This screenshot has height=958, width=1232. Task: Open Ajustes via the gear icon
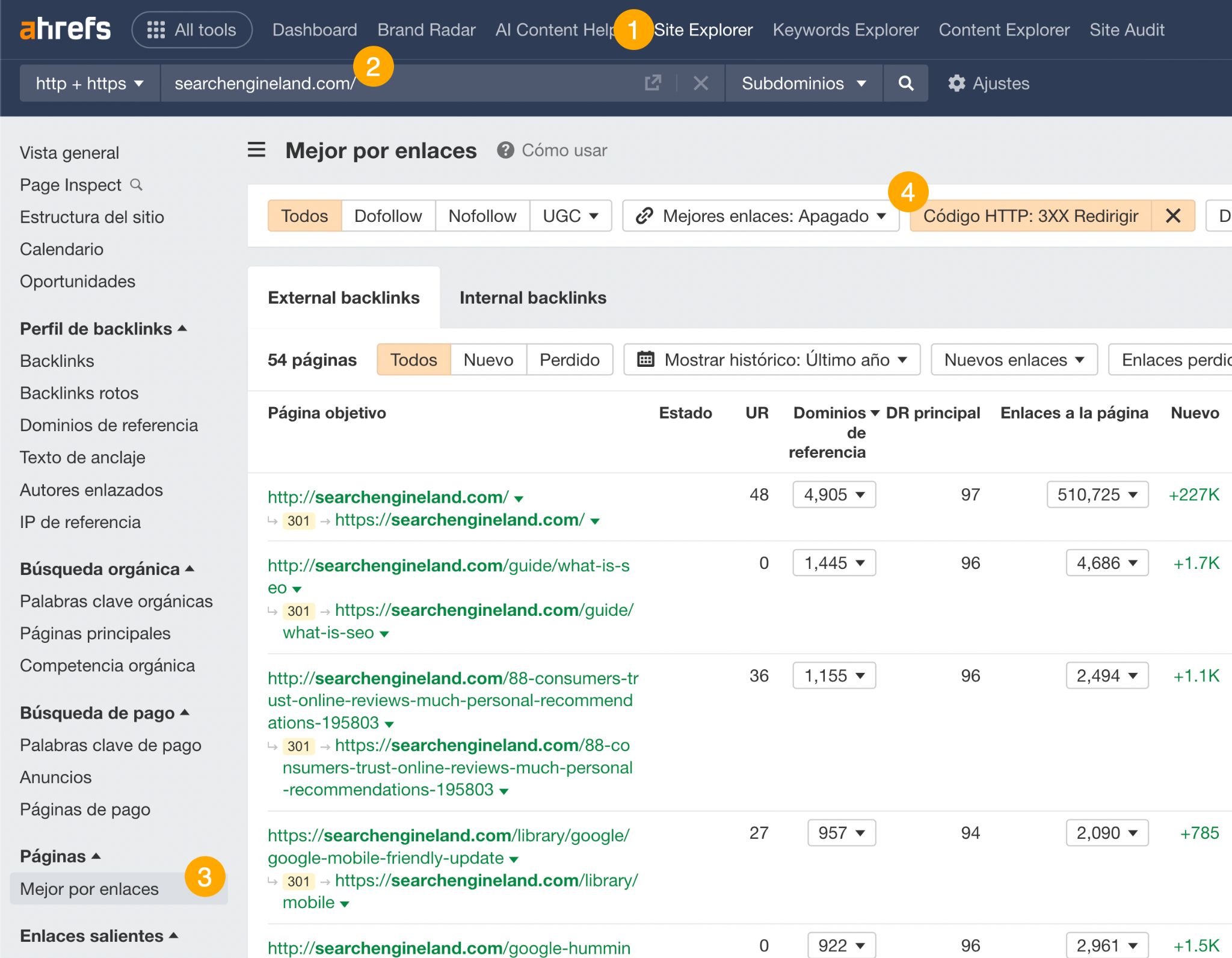tap(958, 84)
